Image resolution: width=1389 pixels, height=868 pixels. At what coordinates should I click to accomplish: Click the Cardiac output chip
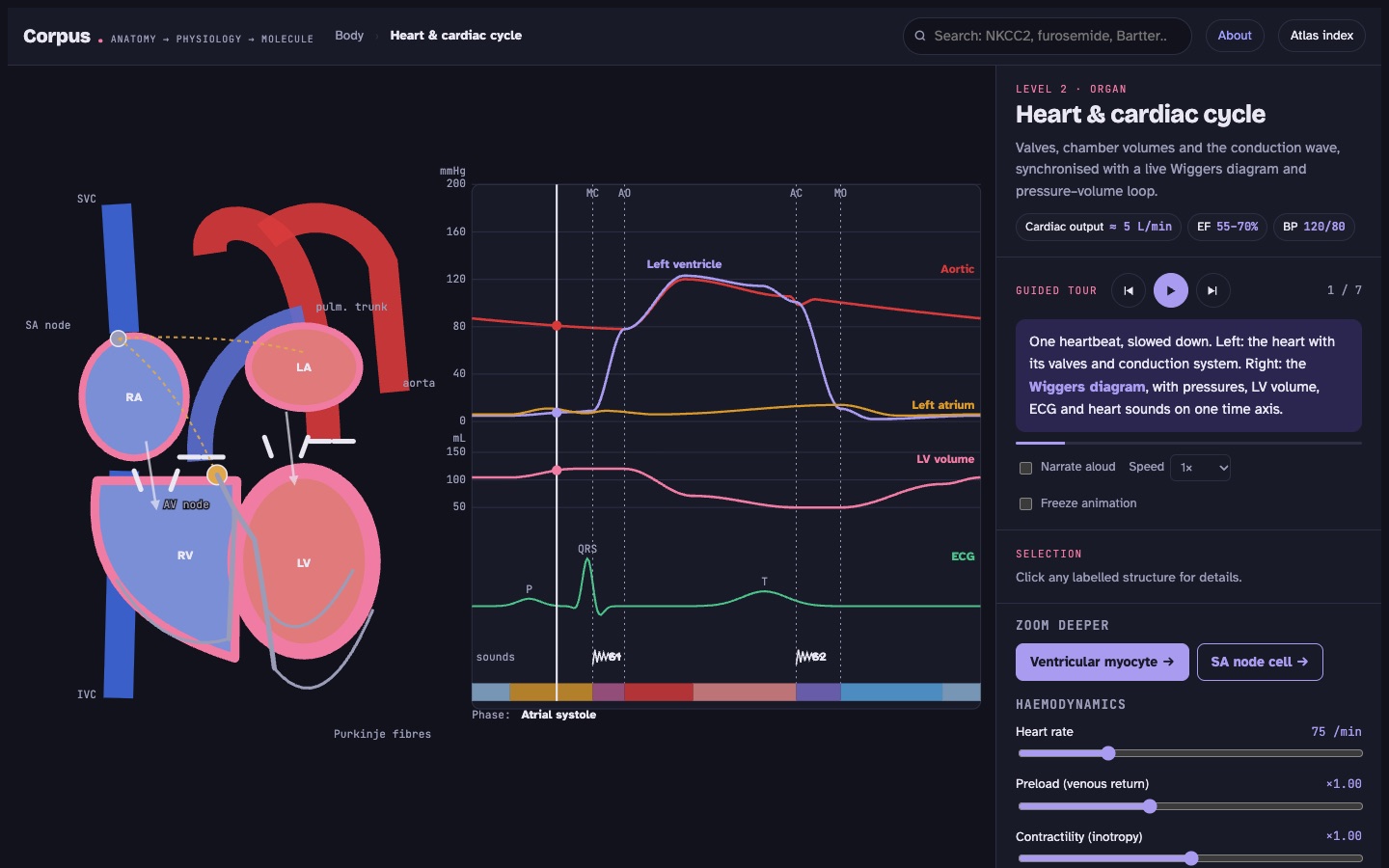coord(1098,227)
